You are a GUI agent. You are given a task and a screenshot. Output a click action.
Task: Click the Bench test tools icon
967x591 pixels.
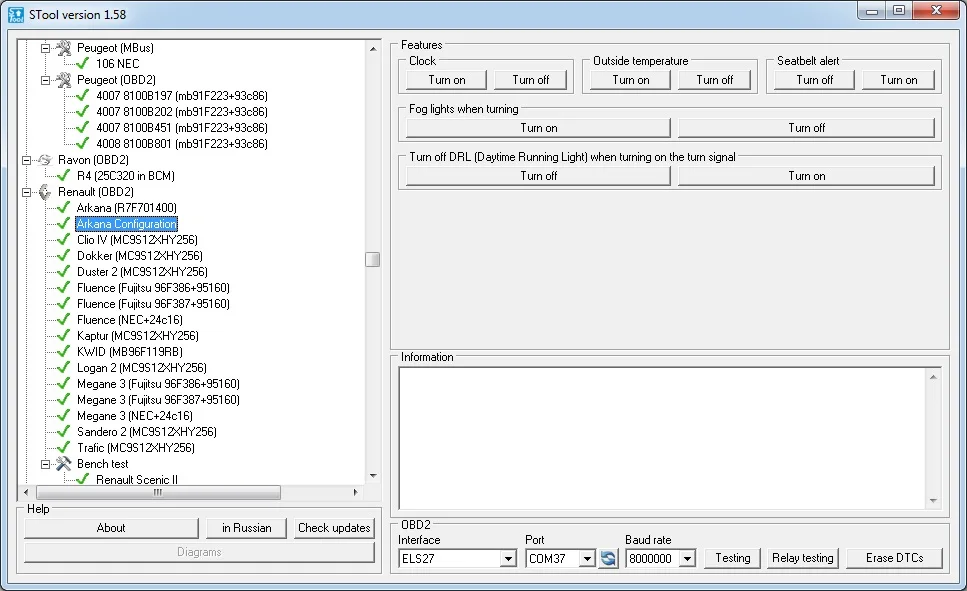(x=64, y=463)
